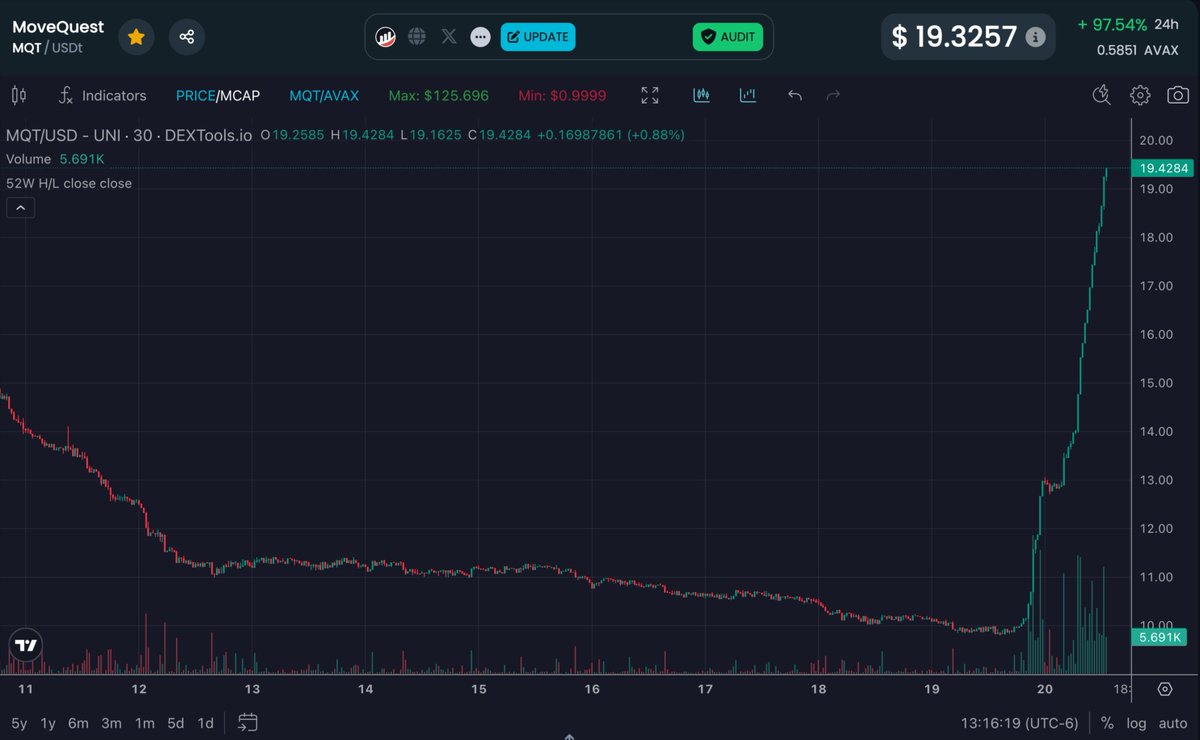Click the $ 19.3257 price display
This screenshot has height=740, width=1200.
tap(954, 37)
